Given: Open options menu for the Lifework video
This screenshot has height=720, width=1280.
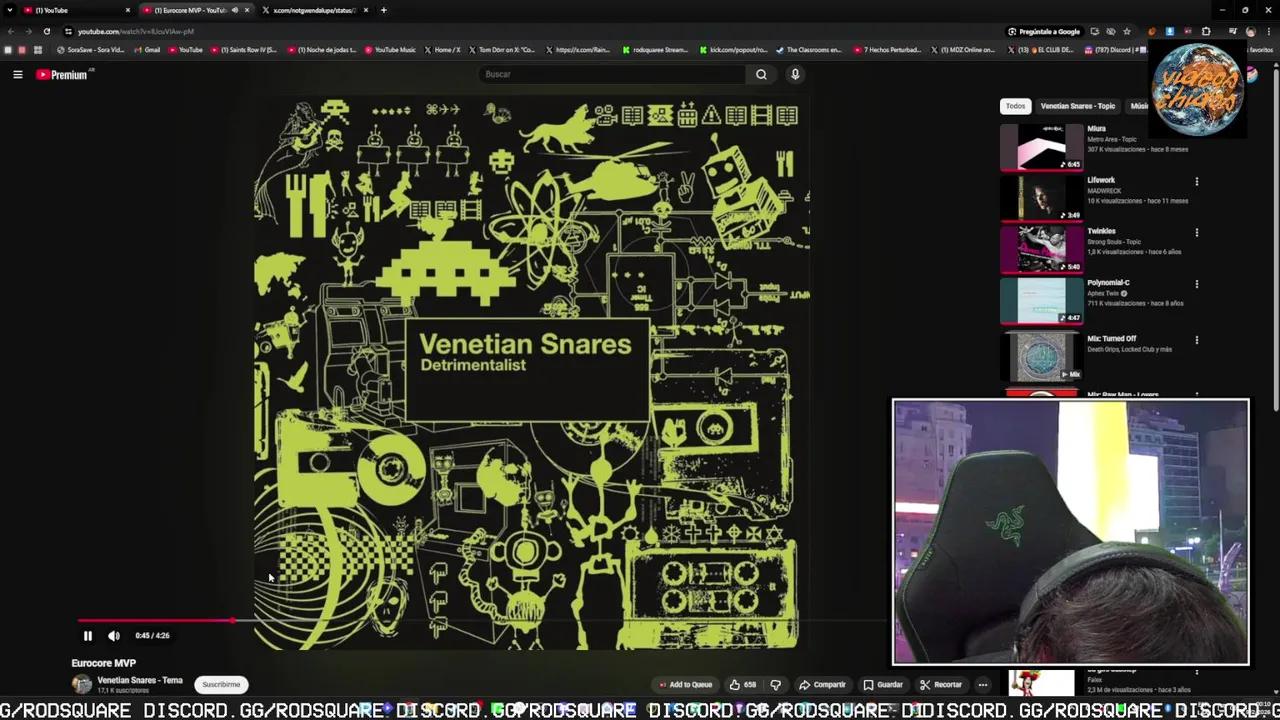Looking at the screenshot, I should coord(1196,182).
